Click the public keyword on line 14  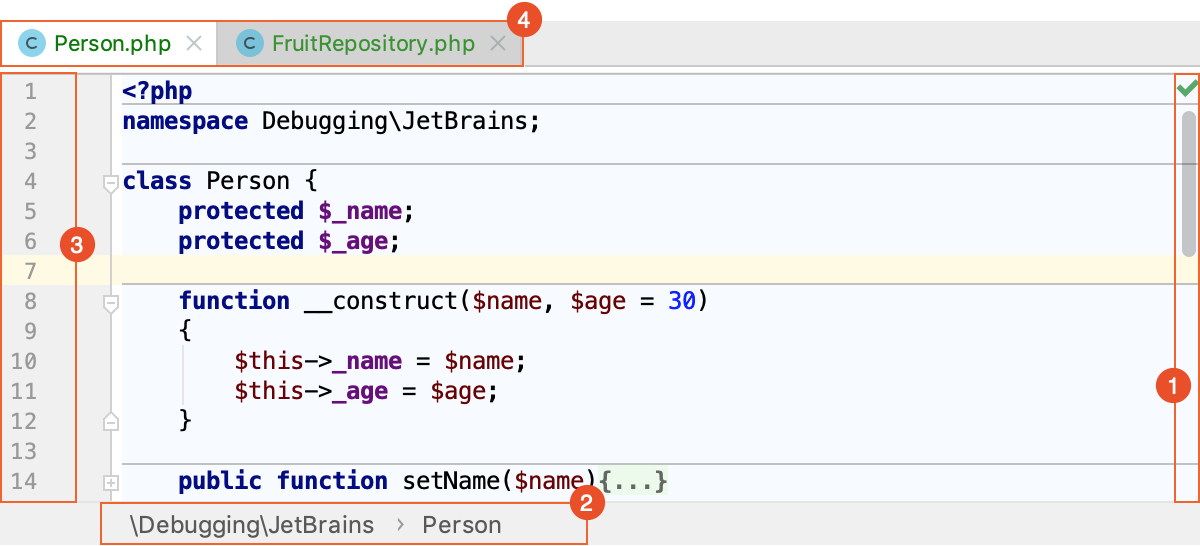point(220,481)
